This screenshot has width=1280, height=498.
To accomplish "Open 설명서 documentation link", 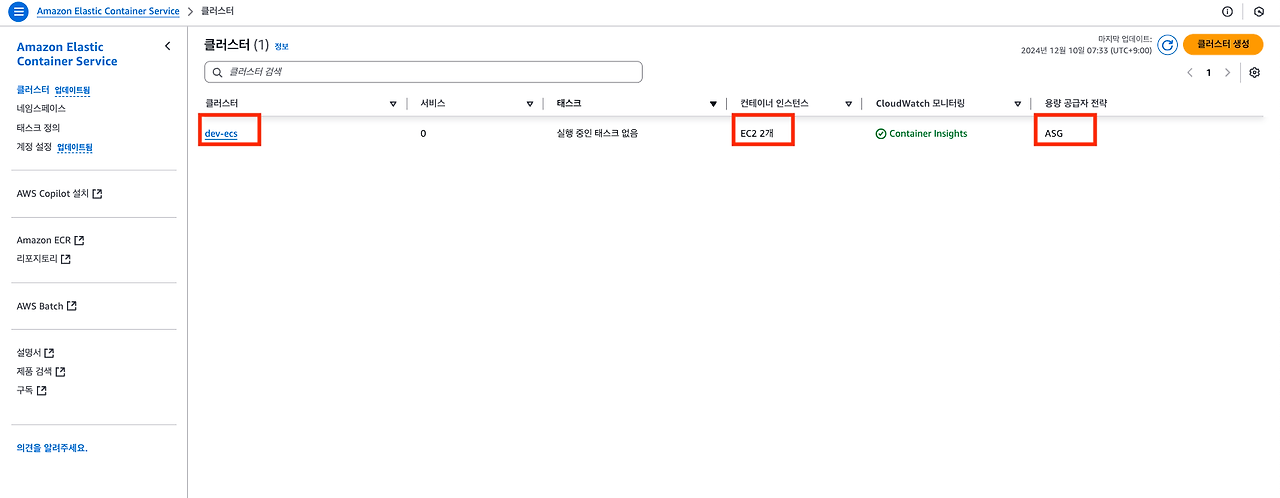I will pos(29,353).
